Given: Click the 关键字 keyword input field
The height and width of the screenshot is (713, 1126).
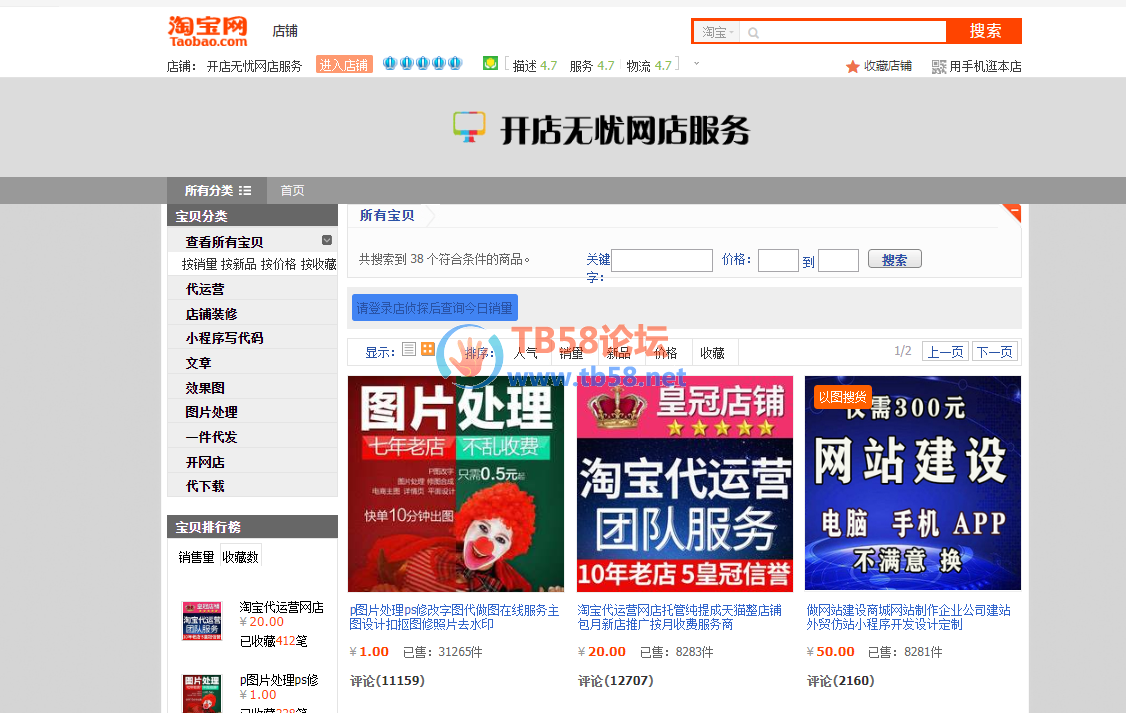Looking at the screenshot, I should pos(661,261).
